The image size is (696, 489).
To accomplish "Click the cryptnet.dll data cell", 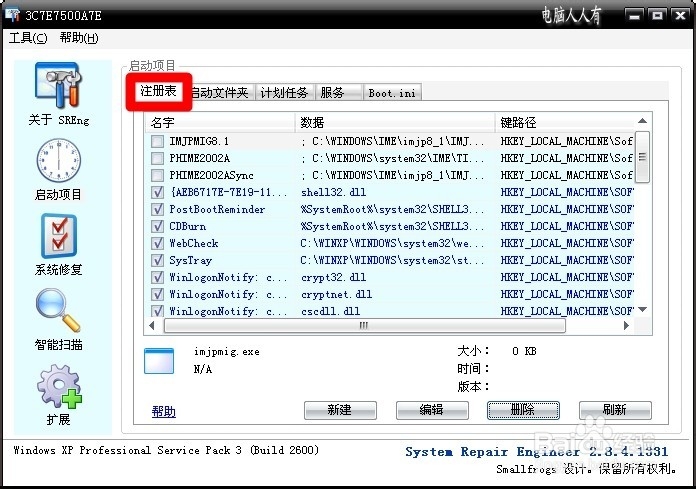I will 336,294.
